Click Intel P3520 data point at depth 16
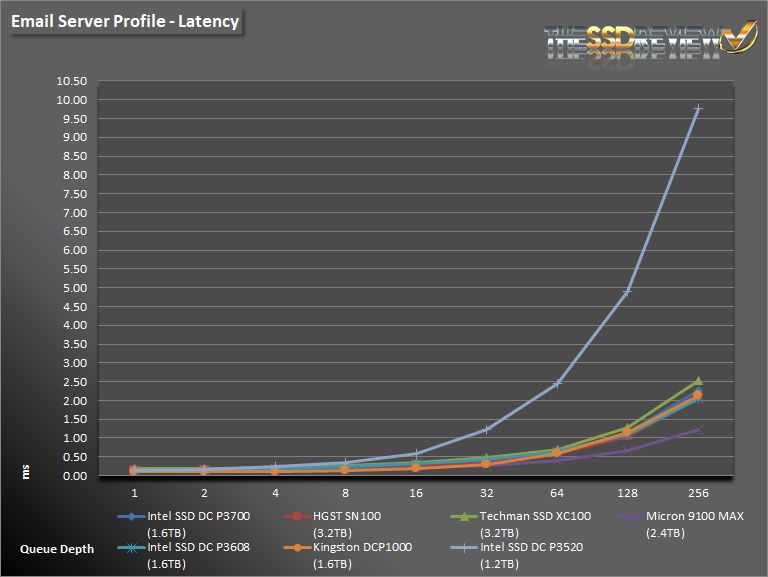Image resolution: width=768 pixels, height=577 pixels. click(416, 454)
